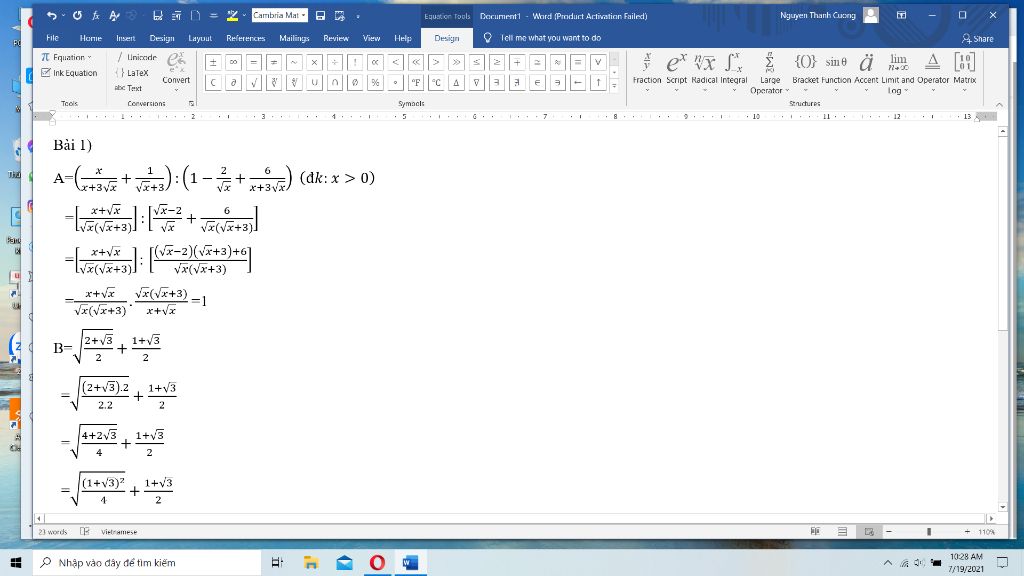Open File Explorer from the taskbar
Image resolution: width=1024 pixels, height=576 pixels.
tap(311, 562)
